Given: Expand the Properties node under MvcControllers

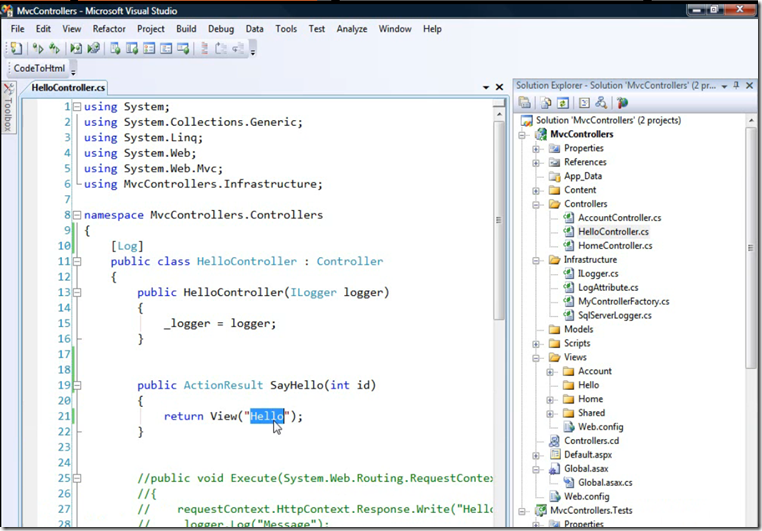Looking at the screenshot, I should pos(536,149).
